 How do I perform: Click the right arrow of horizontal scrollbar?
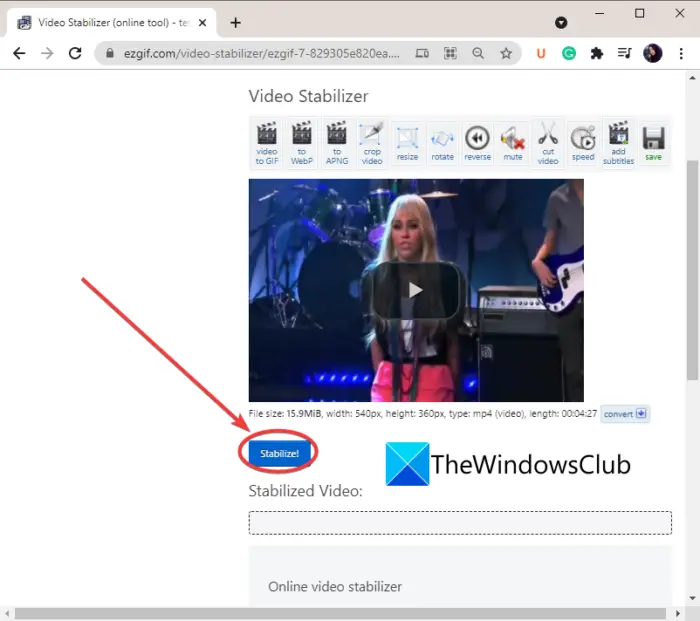point(678,613)
